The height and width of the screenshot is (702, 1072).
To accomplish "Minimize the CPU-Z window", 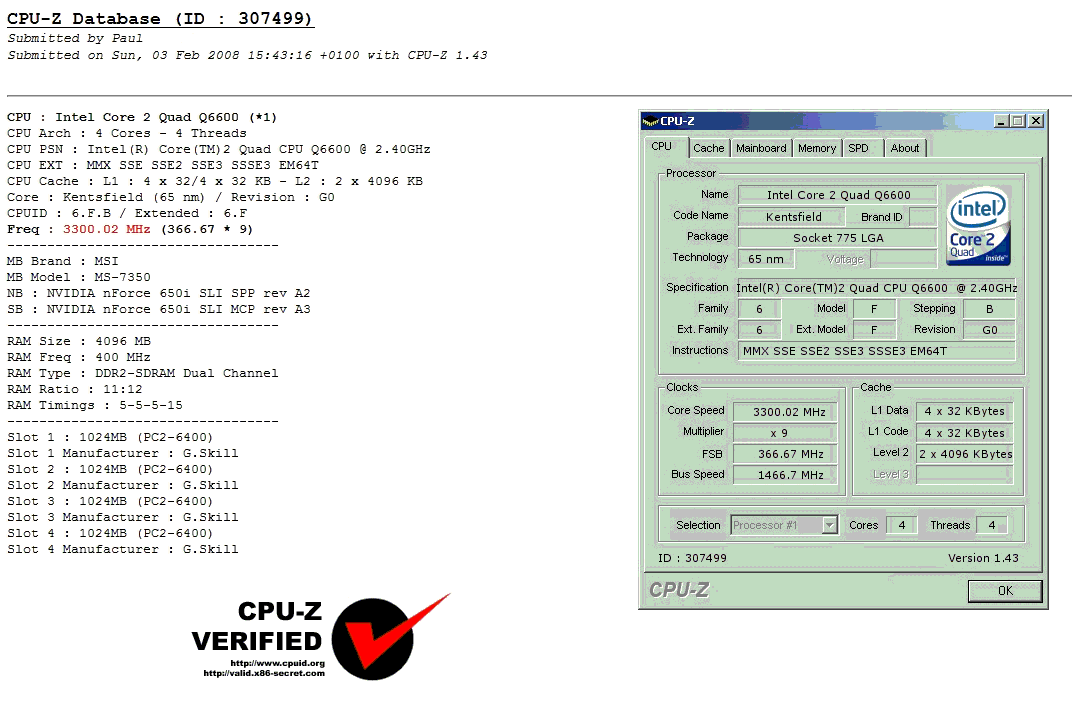I will (1002, 121).
